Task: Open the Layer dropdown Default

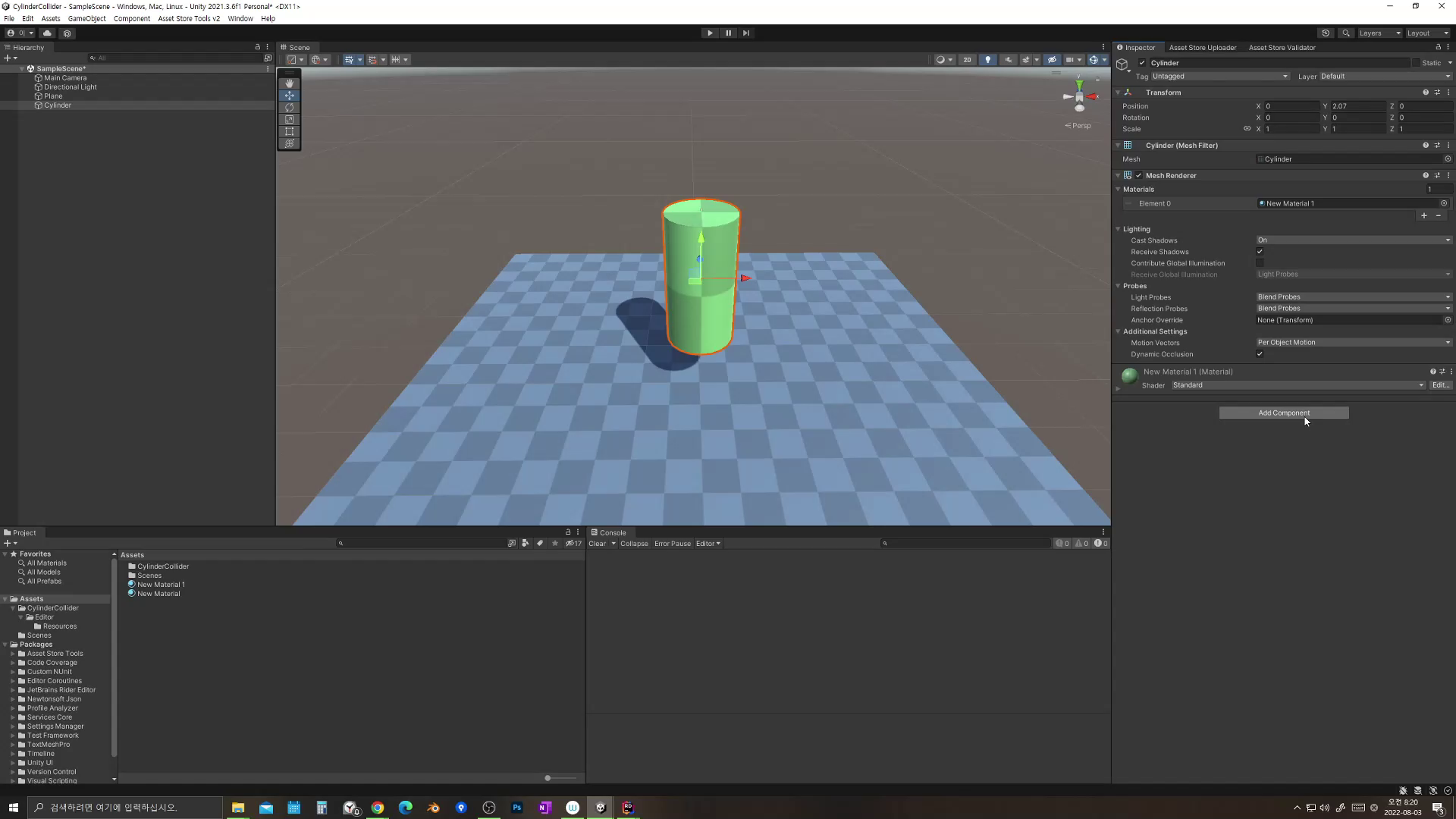Action: [1385, 77]
